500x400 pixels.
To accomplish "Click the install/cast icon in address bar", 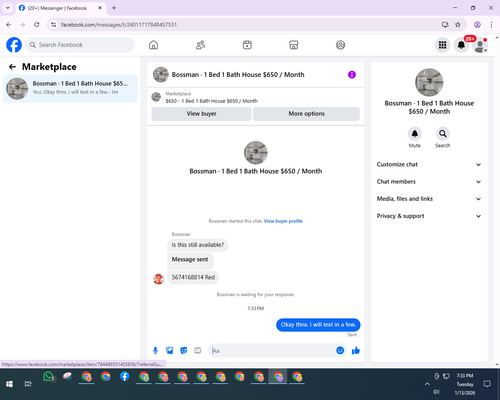I will pyautogui.click(x=445, y=25).
